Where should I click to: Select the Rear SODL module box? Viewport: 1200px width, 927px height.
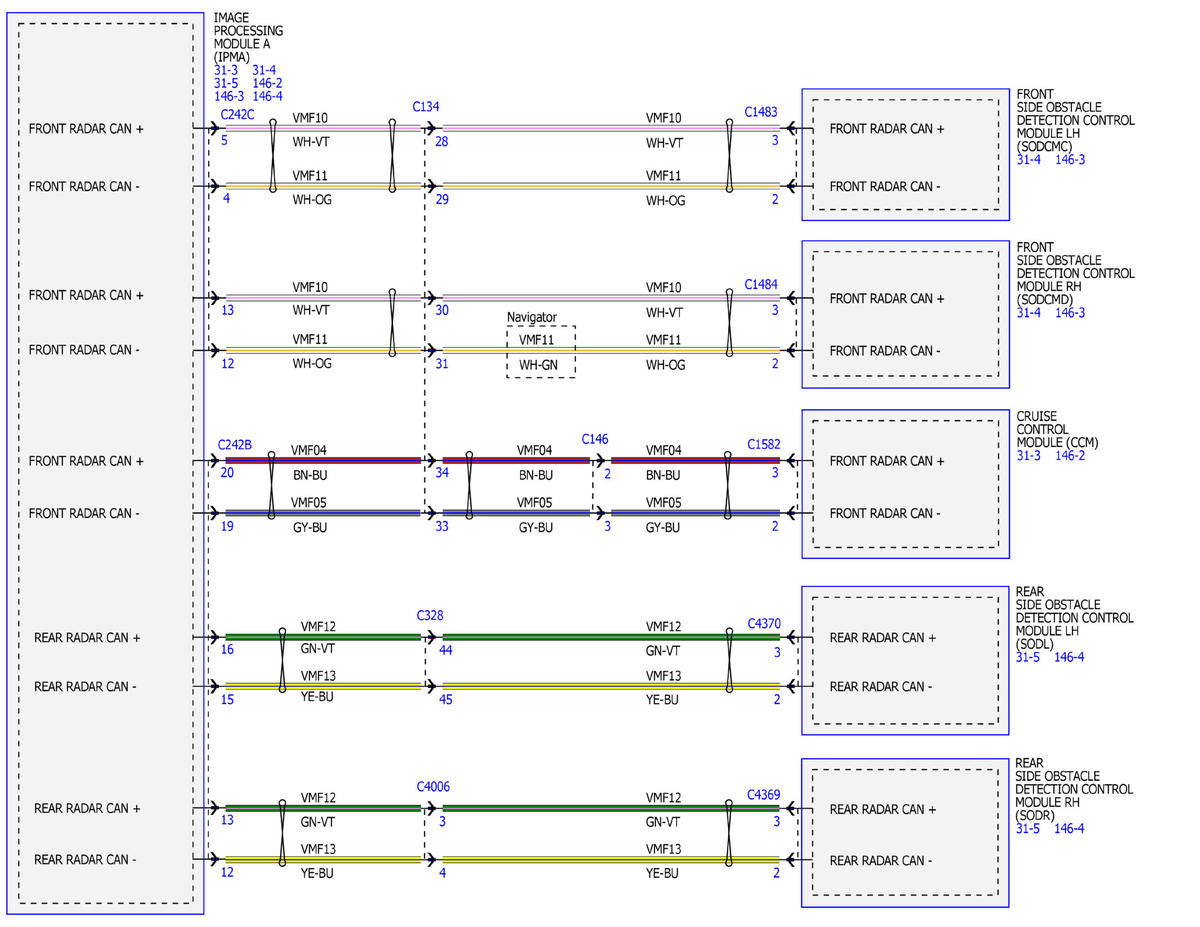pyautogui.click(x=905, y=660)
